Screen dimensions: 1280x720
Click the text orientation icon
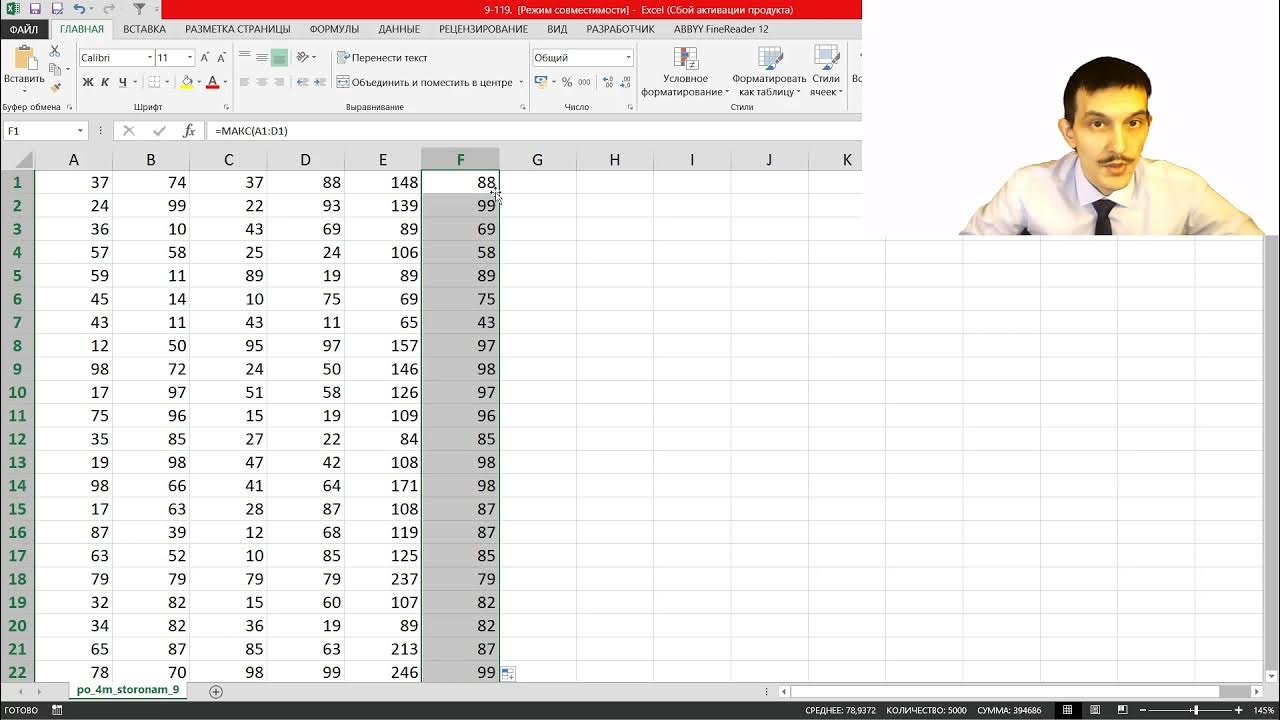(x=304, y=57)
